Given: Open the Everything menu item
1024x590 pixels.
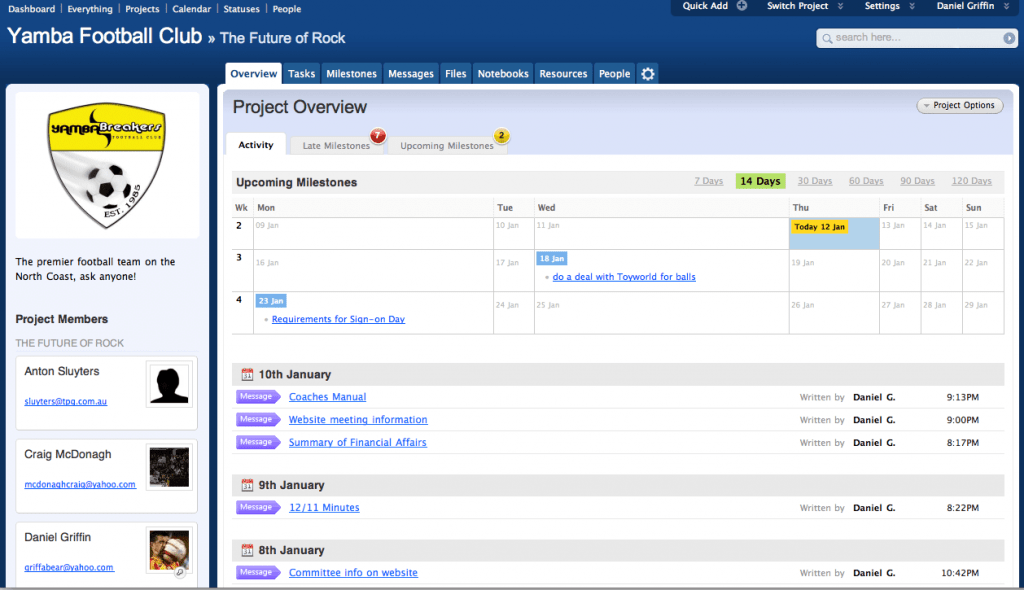Looking at the screenshot, I should [x=90, y=9].
